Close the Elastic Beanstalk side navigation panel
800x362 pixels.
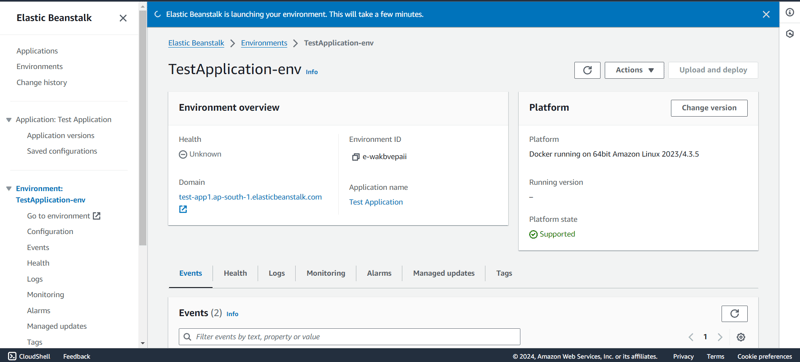123,18
